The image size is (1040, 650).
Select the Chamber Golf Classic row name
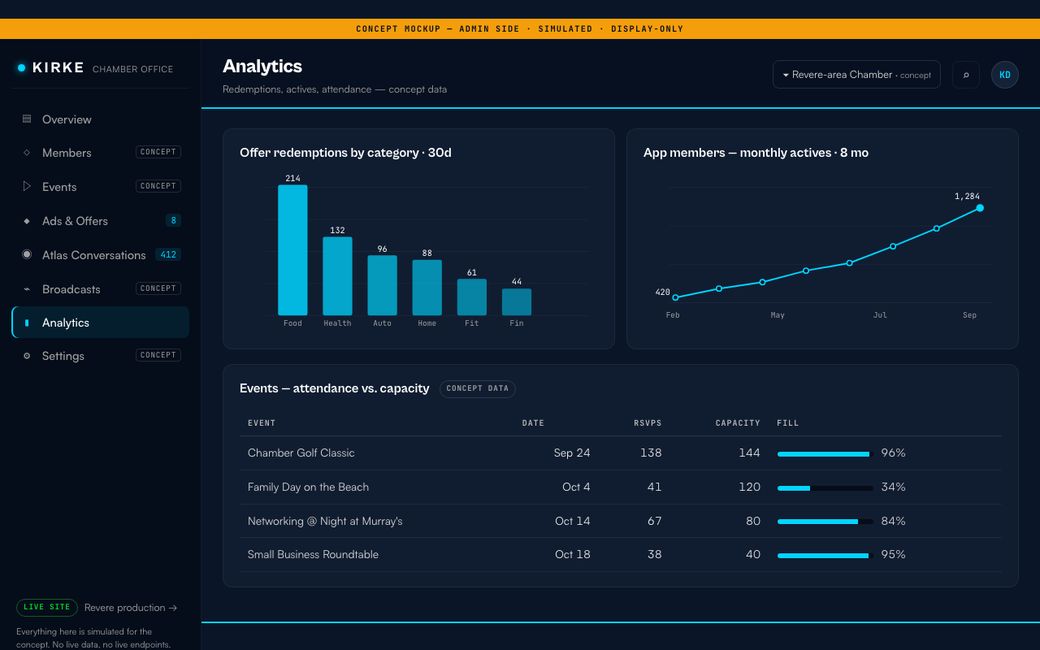click(x=301, y=453)
